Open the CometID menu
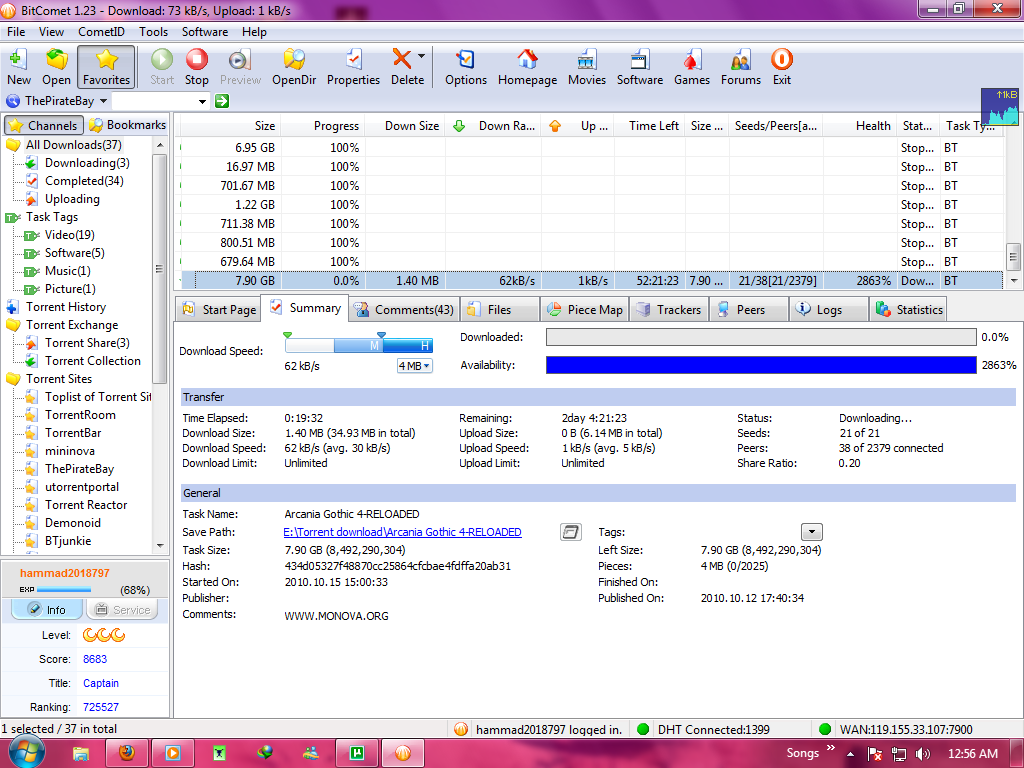The image size is (1024, 768). 102,32
